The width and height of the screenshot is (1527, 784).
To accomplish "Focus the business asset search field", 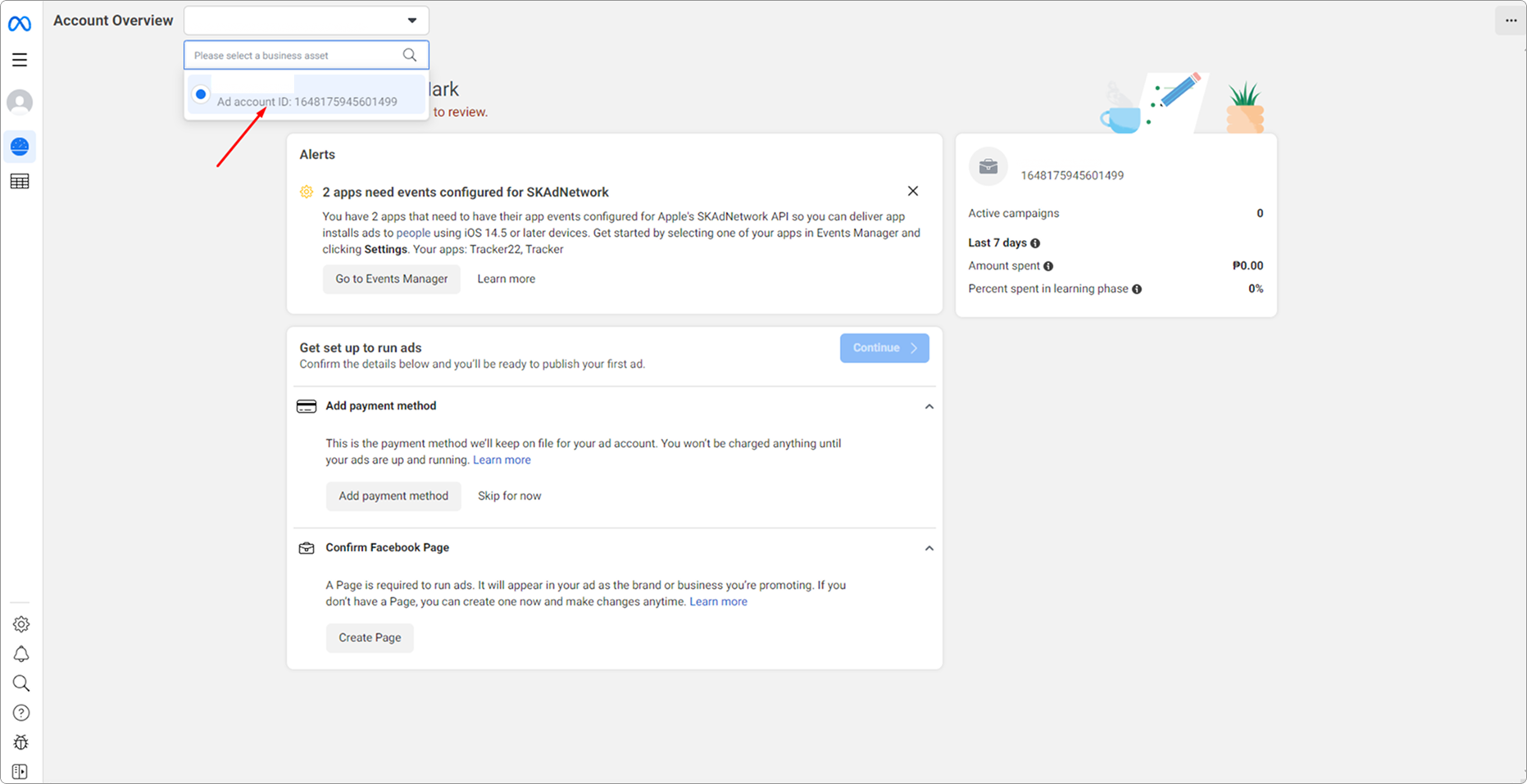I will [x=306, y=56].
